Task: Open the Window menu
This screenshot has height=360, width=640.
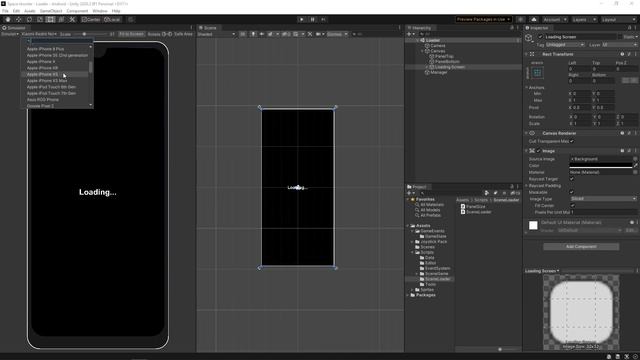Action: coord(100,11)
